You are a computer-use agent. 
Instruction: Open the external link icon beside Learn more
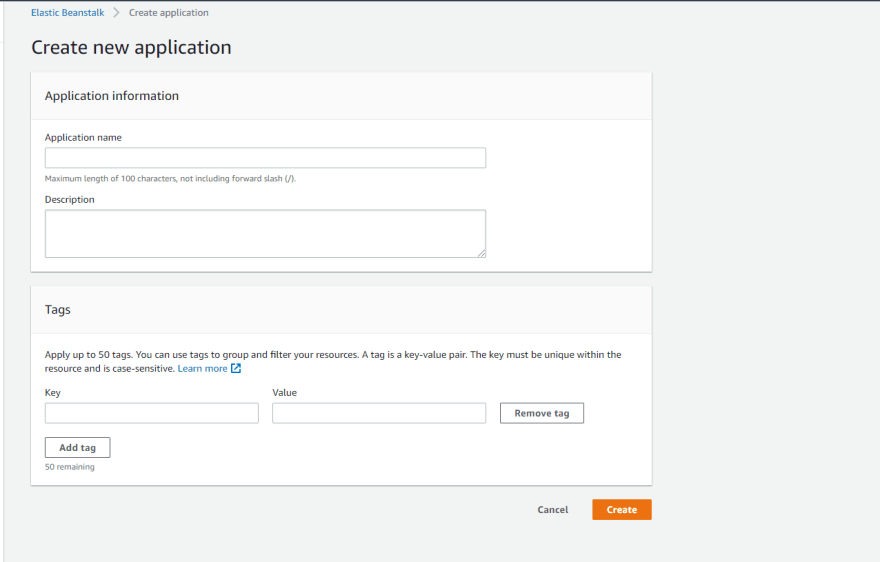[x=236, y=368]
